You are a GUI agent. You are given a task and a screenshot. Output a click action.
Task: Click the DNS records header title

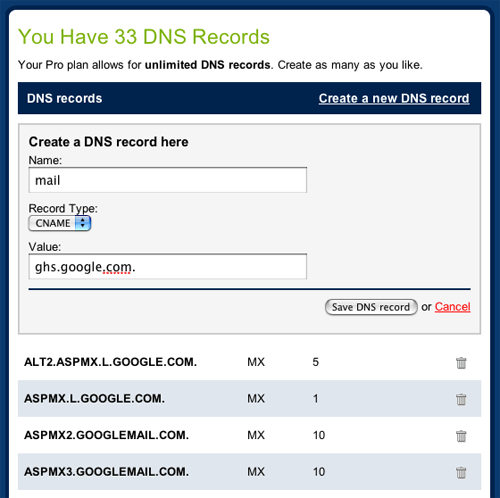pyautogui.click(x=64, y=99)
